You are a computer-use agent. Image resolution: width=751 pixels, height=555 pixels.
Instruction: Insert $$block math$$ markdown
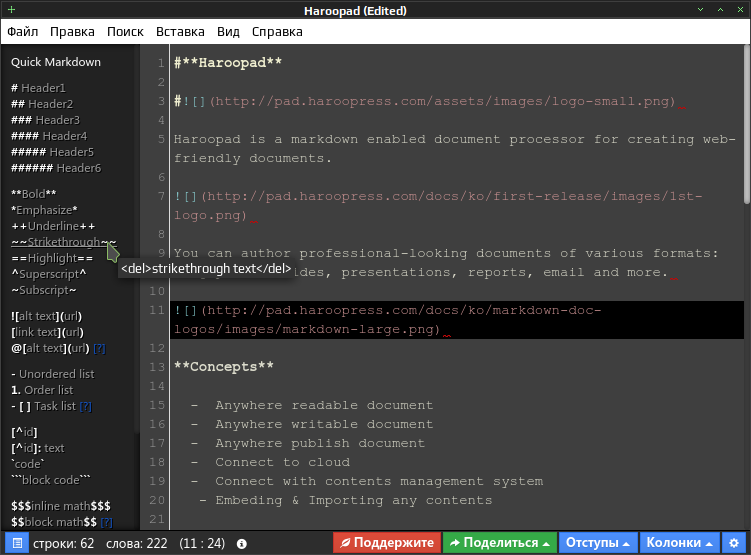pos(54,522)
